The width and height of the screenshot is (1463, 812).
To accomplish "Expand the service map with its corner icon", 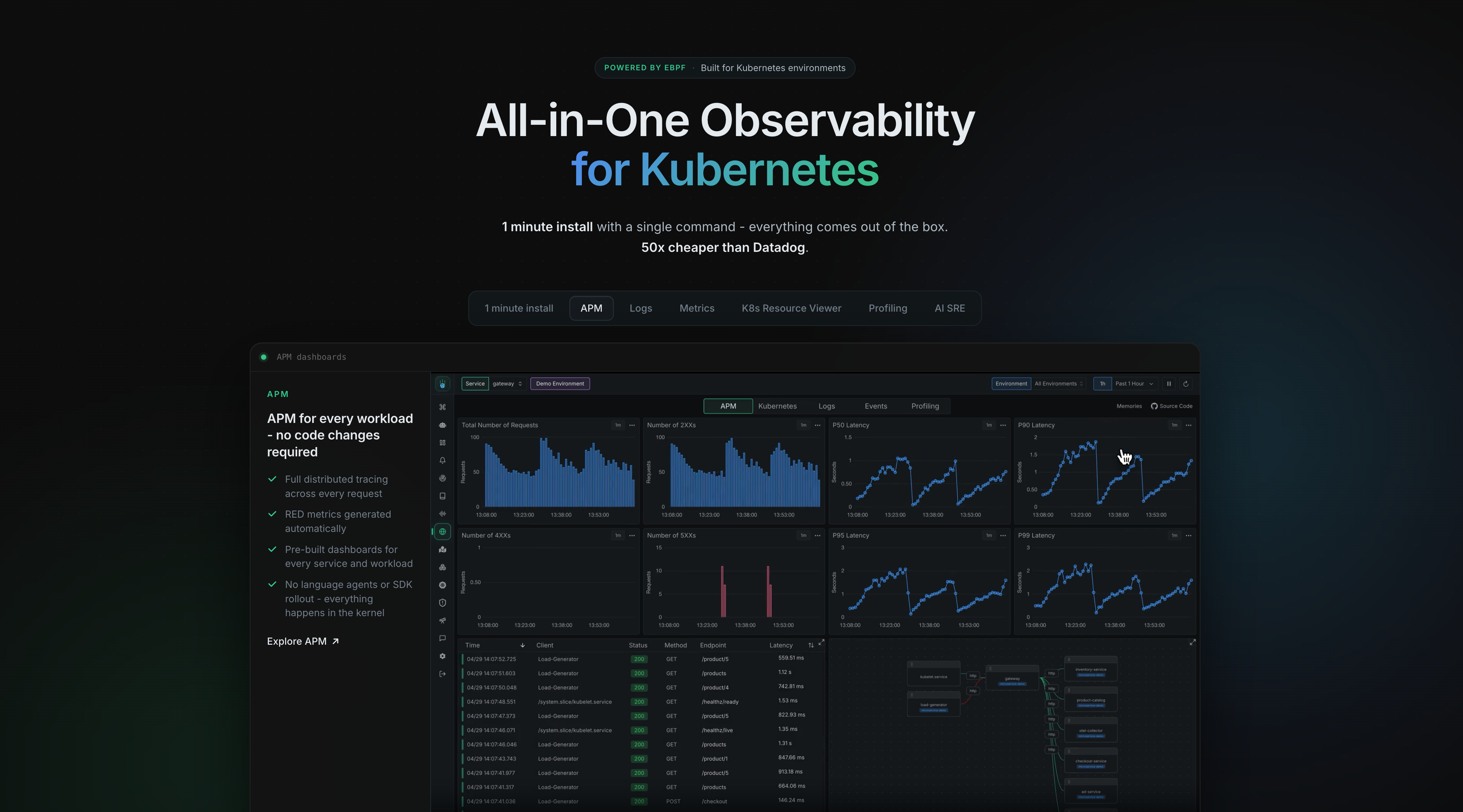I will click(x=1193, y=642).
